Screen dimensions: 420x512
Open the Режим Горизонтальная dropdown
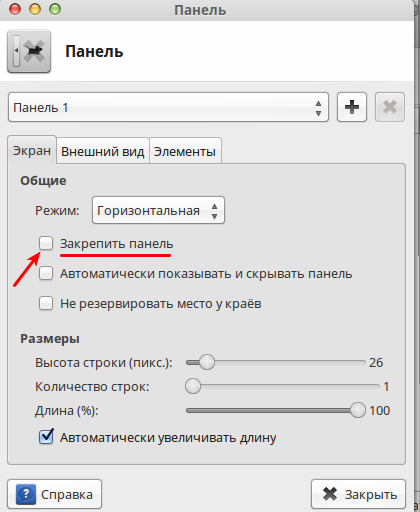tap(158, 210)
